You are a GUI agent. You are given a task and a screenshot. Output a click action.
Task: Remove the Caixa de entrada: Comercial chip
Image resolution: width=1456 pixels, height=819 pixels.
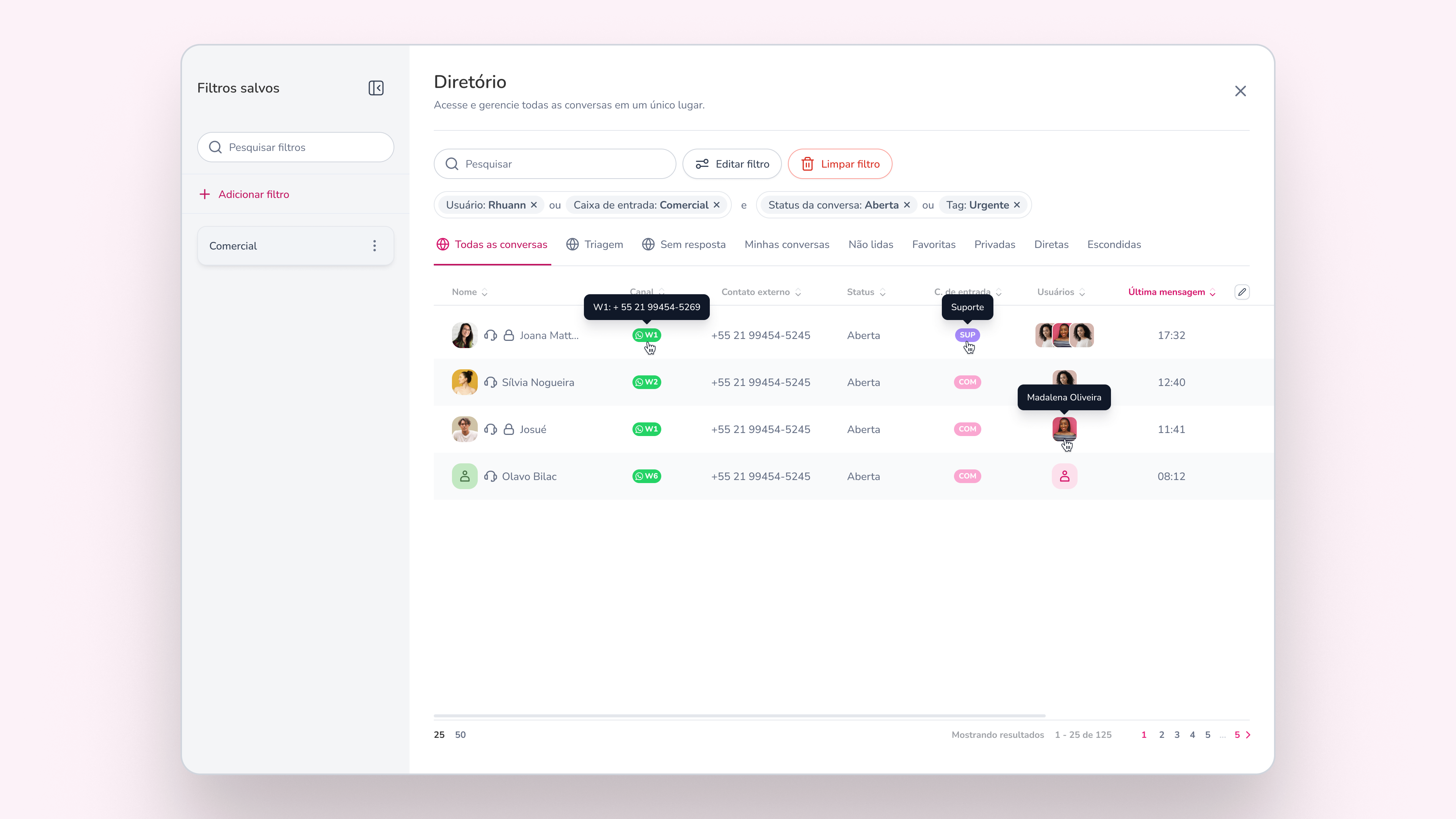[x=716, y=205]
